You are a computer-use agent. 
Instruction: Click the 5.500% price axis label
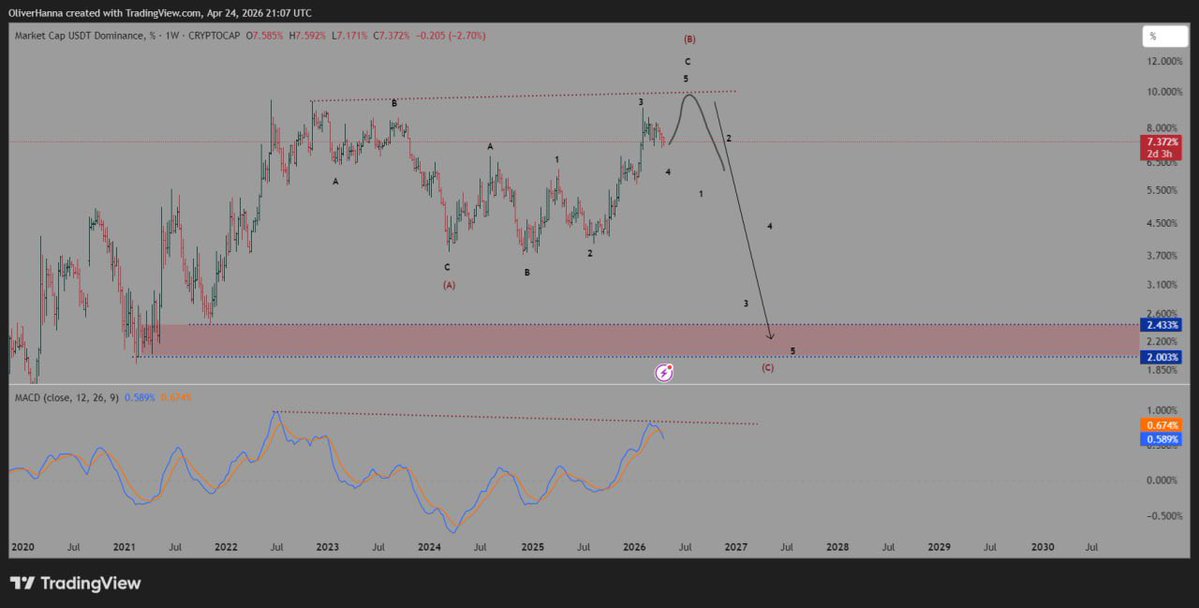click(x=1162, y=190)
